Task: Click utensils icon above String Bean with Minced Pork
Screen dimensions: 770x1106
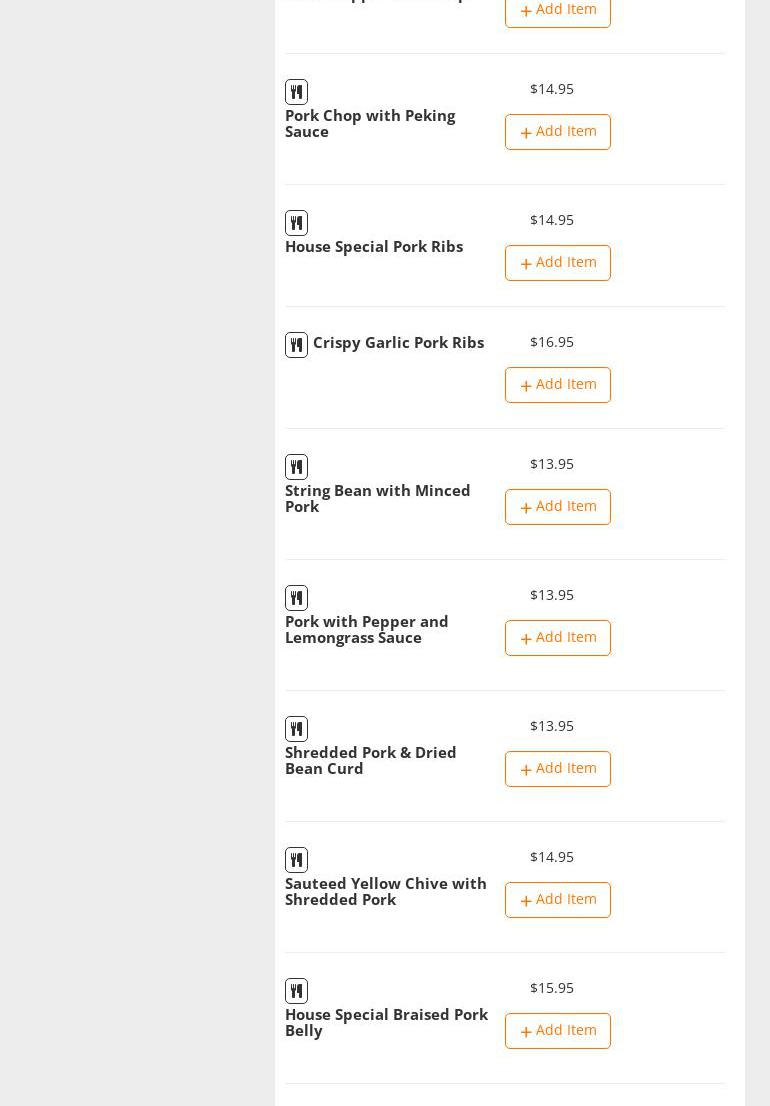Action: coord(296,467)
